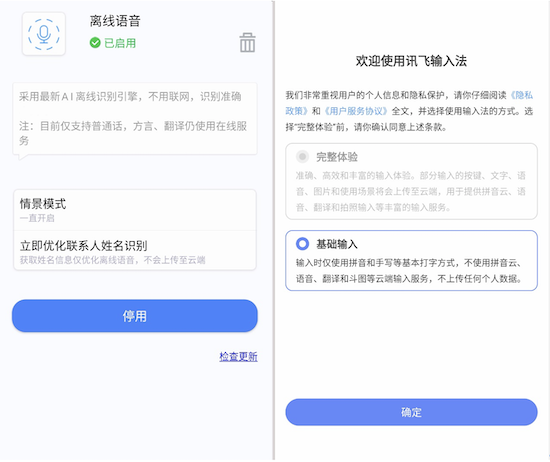Click the 基础输入 option card description

coord(410,270)
